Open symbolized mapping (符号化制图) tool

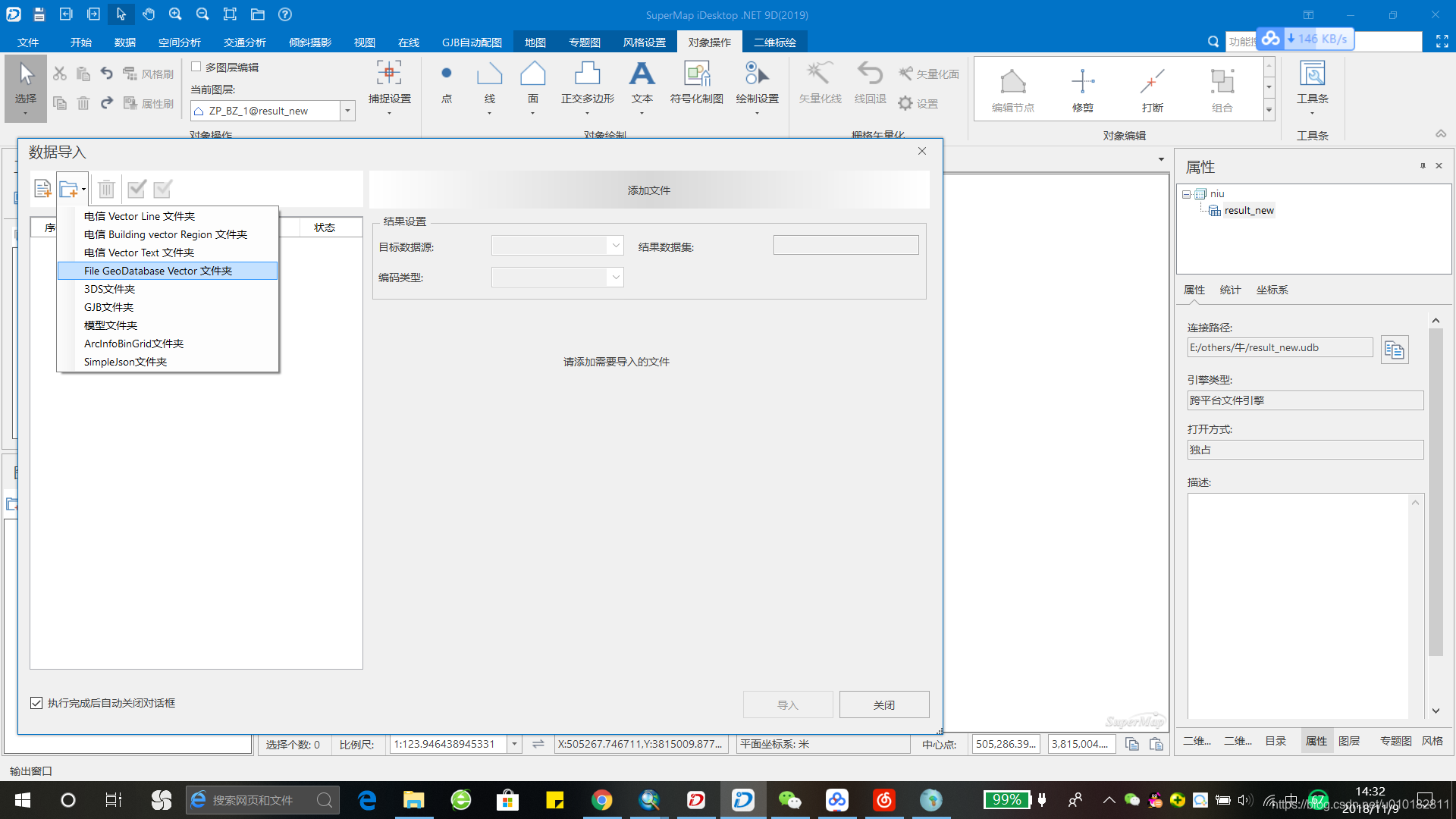click(x=696, y=83)
